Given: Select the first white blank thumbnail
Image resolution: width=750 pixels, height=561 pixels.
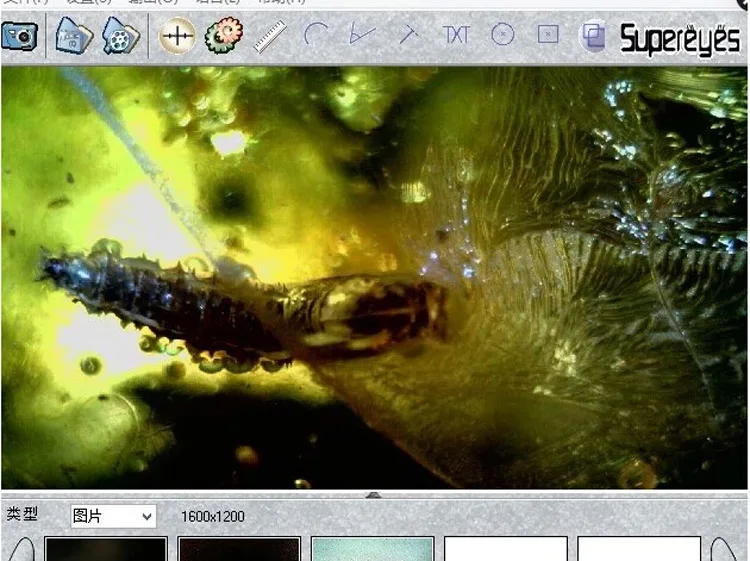Looking at the screenshot, I should pyautogui.click(x=505, y=549).
